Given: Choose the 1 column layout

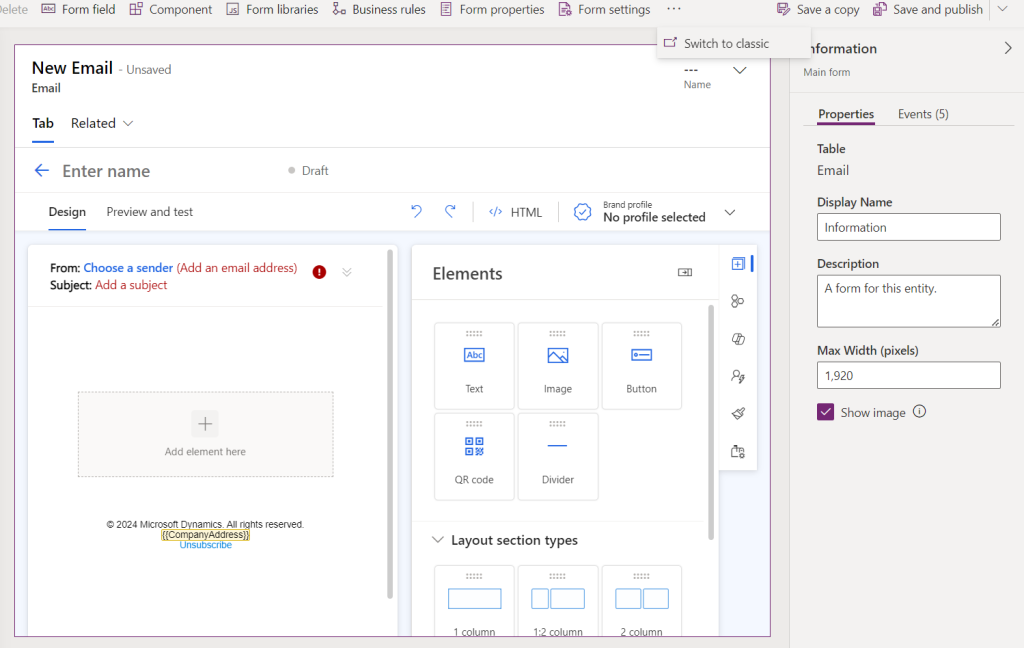Looking at the screenshot, I should (x=474, y=601).
